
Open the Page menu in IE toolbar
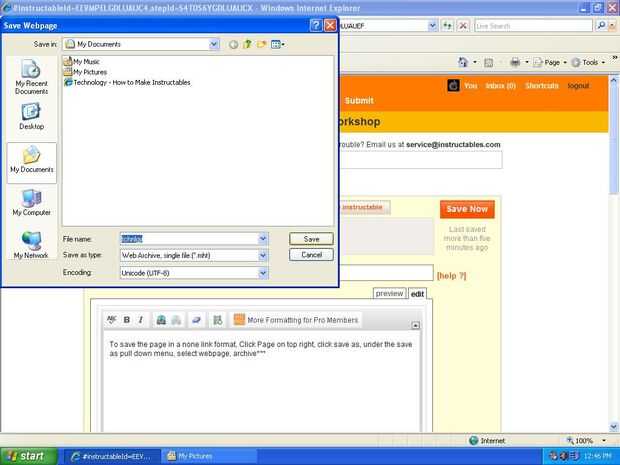click(550, 62)
